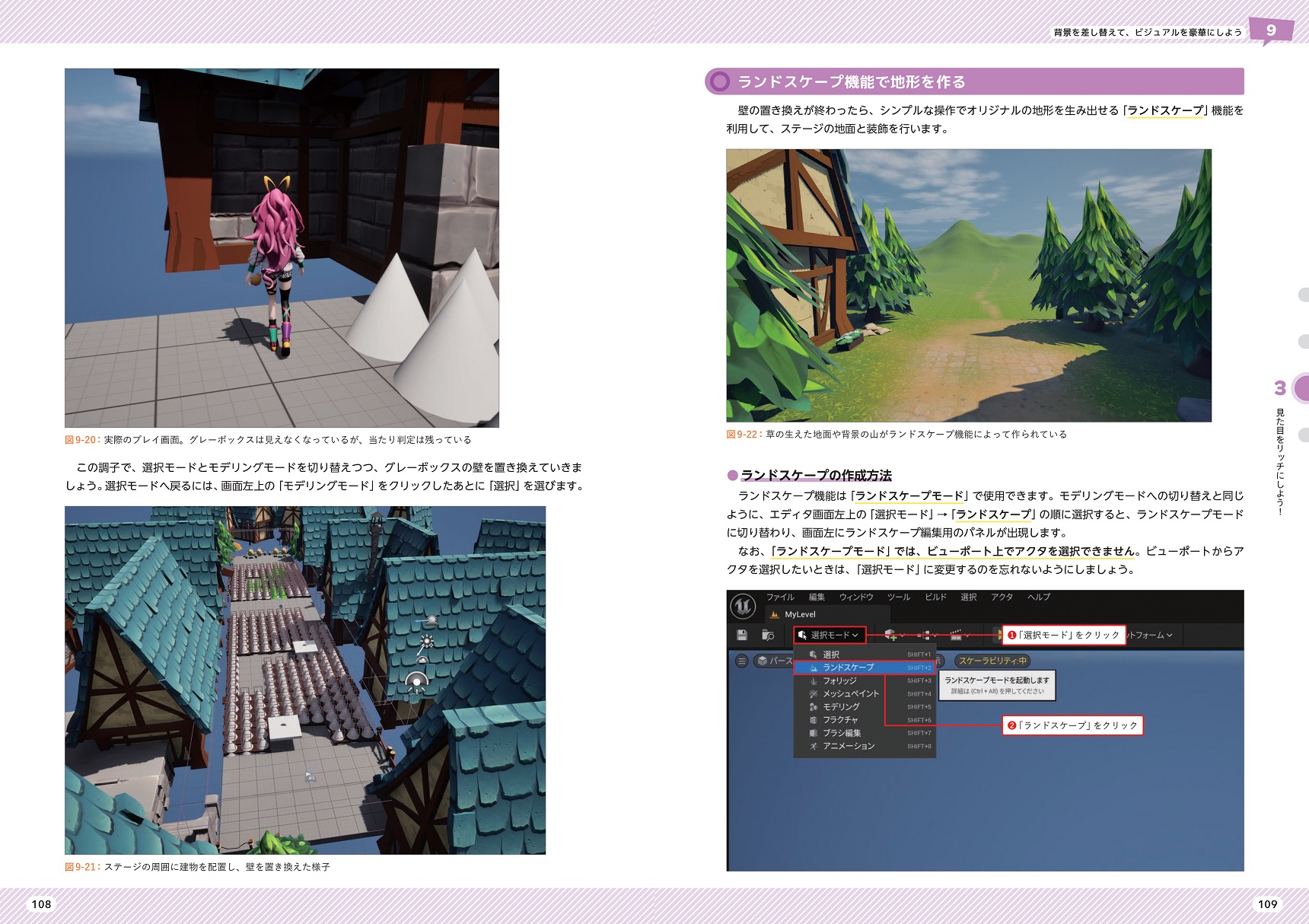
Task: Open the ファイル menu
Action: (780, 597)
